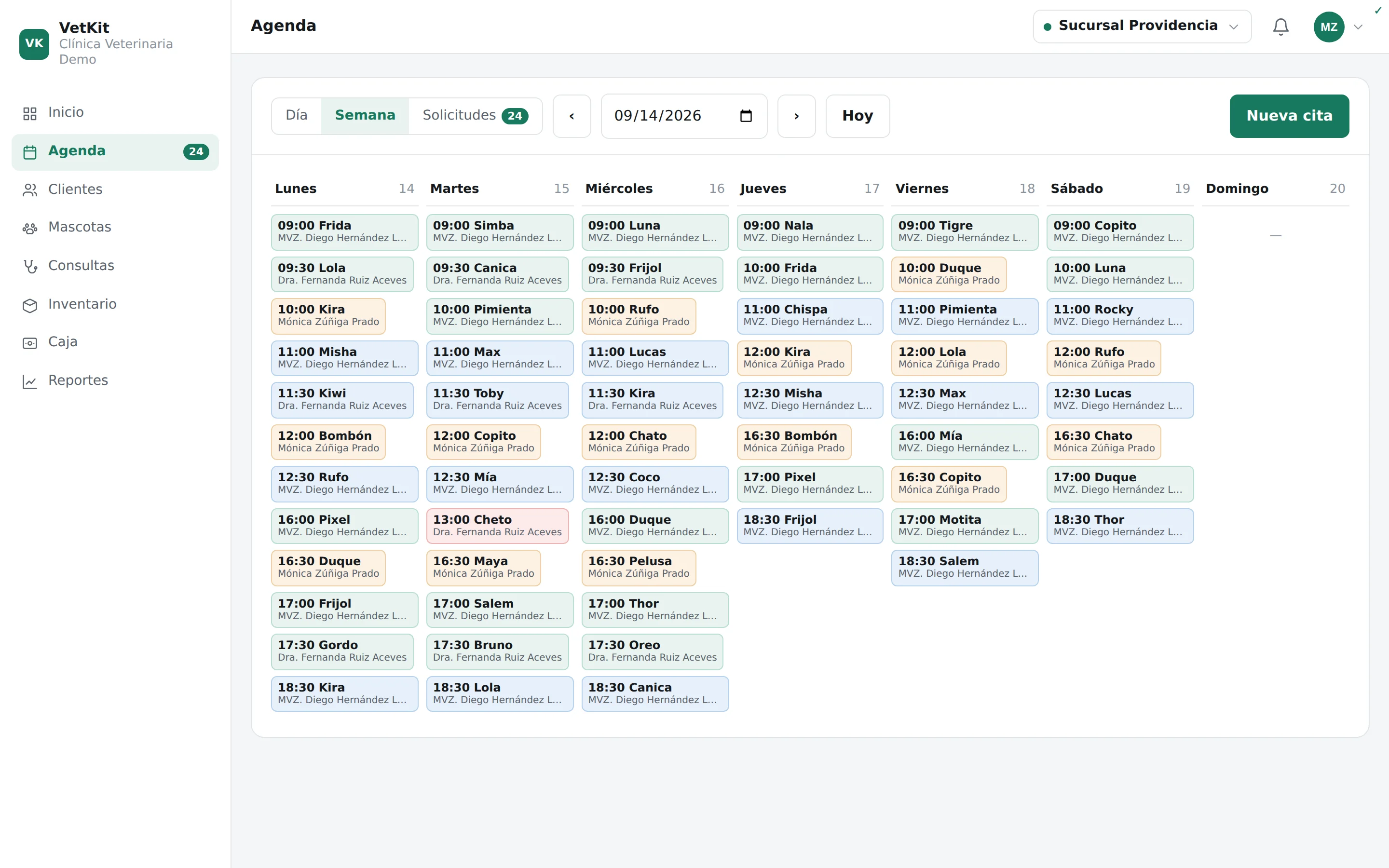Open Friday 09:00 Tigre appointment

964,232
